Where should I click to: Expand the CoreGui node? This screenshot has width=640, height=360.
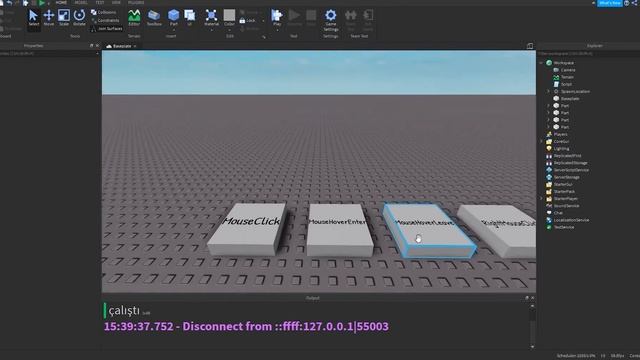pos(541,142)
